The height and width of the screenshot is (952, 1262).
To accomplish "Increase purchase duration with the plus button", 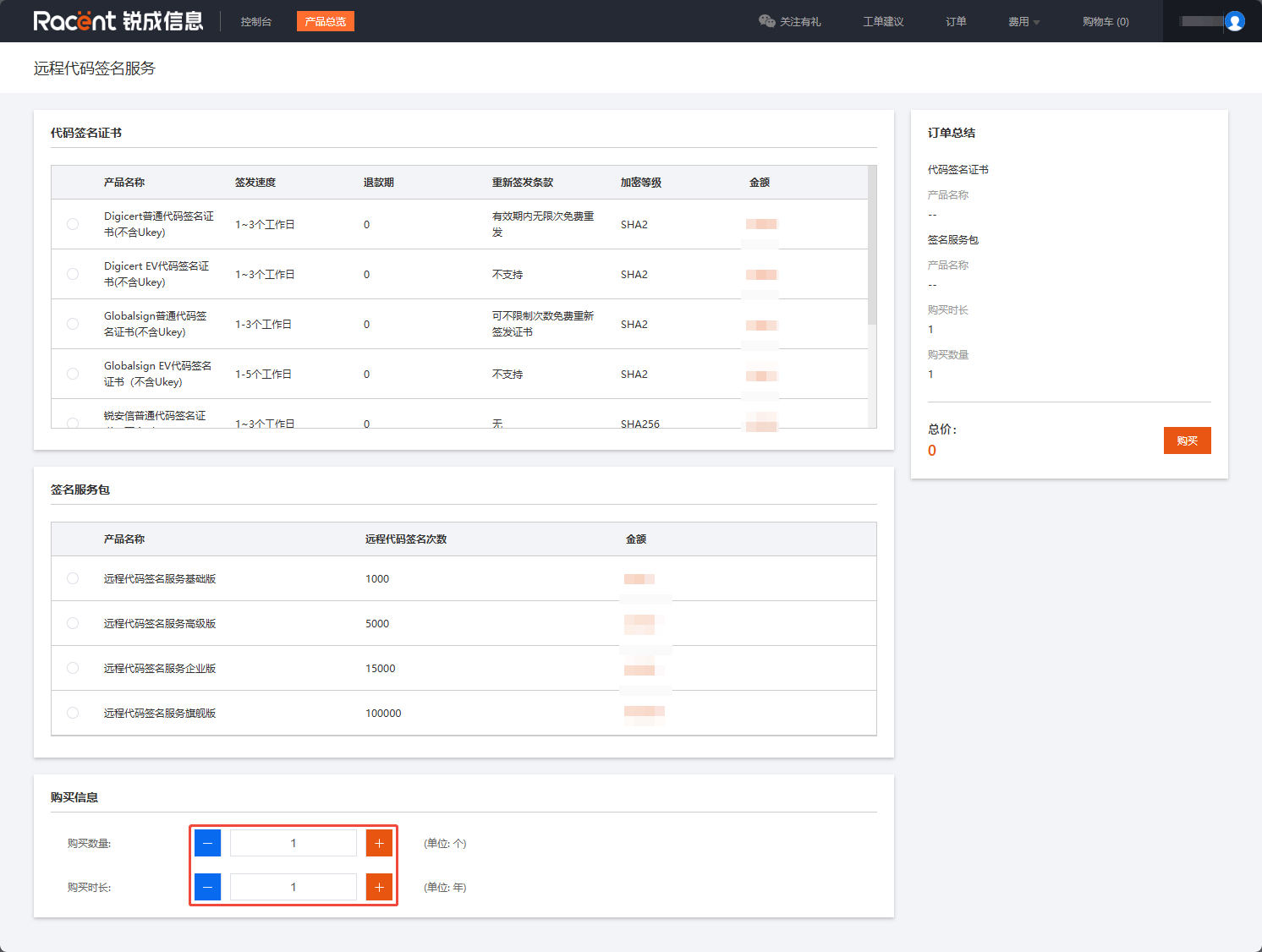I will coord(379,887).
